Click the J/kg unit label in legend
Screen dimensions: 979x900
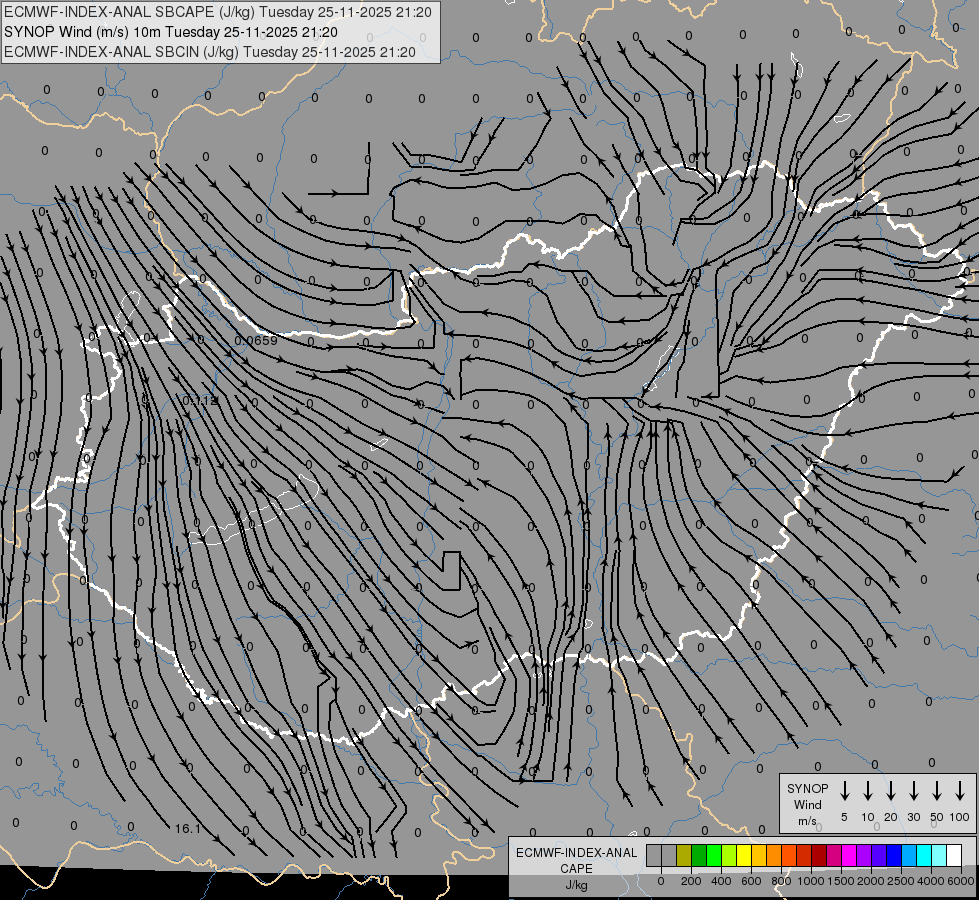[x=576, y=885]
